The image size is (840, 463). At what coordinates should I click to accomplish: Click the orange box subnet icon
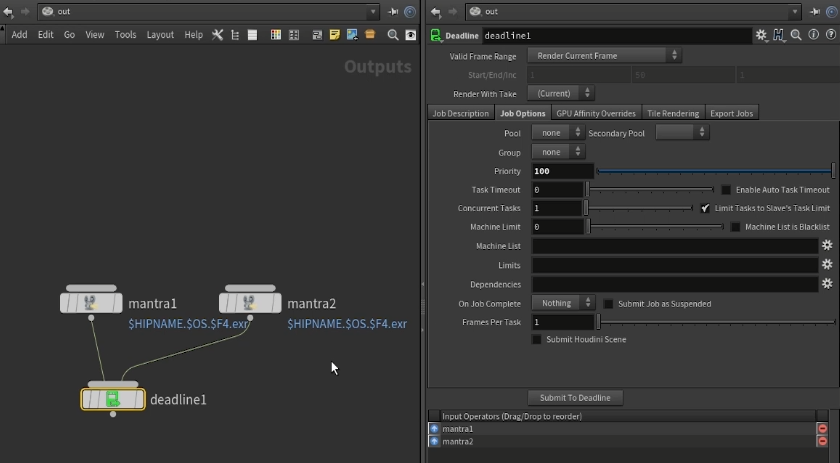[x=370, y=35]
